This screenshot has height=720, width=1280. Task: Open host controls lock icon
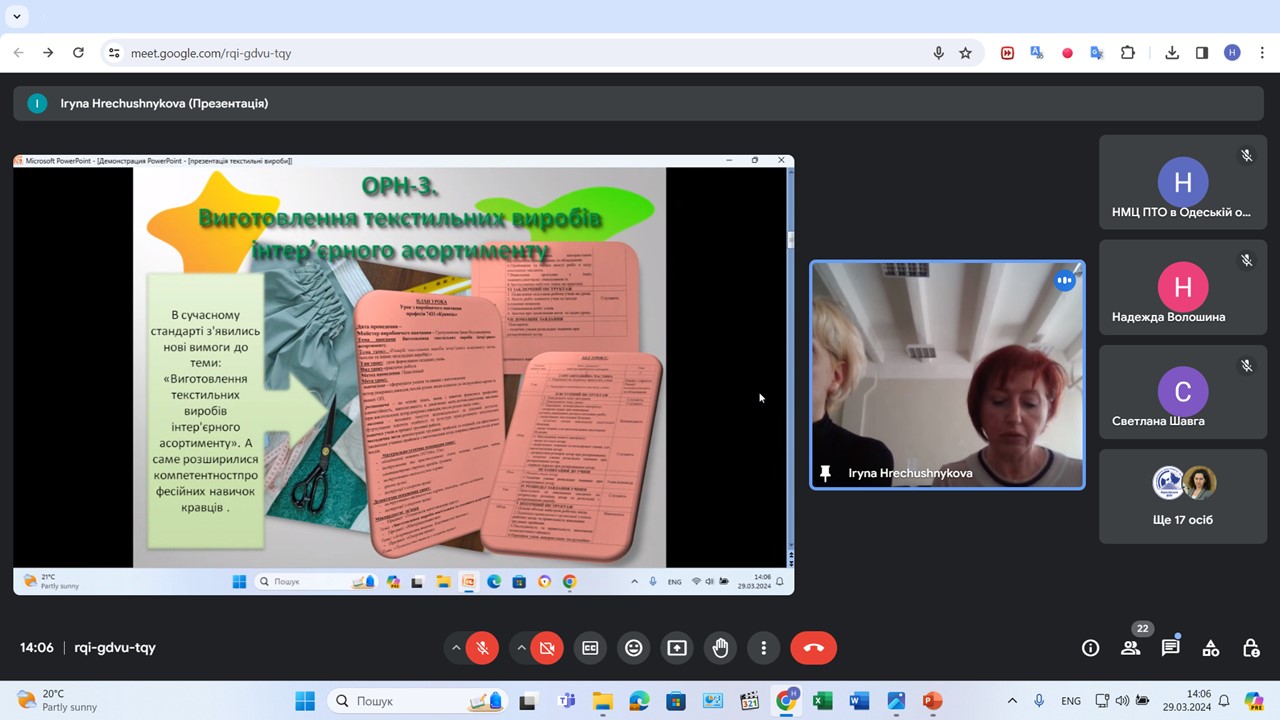[x=1250, y=648]
